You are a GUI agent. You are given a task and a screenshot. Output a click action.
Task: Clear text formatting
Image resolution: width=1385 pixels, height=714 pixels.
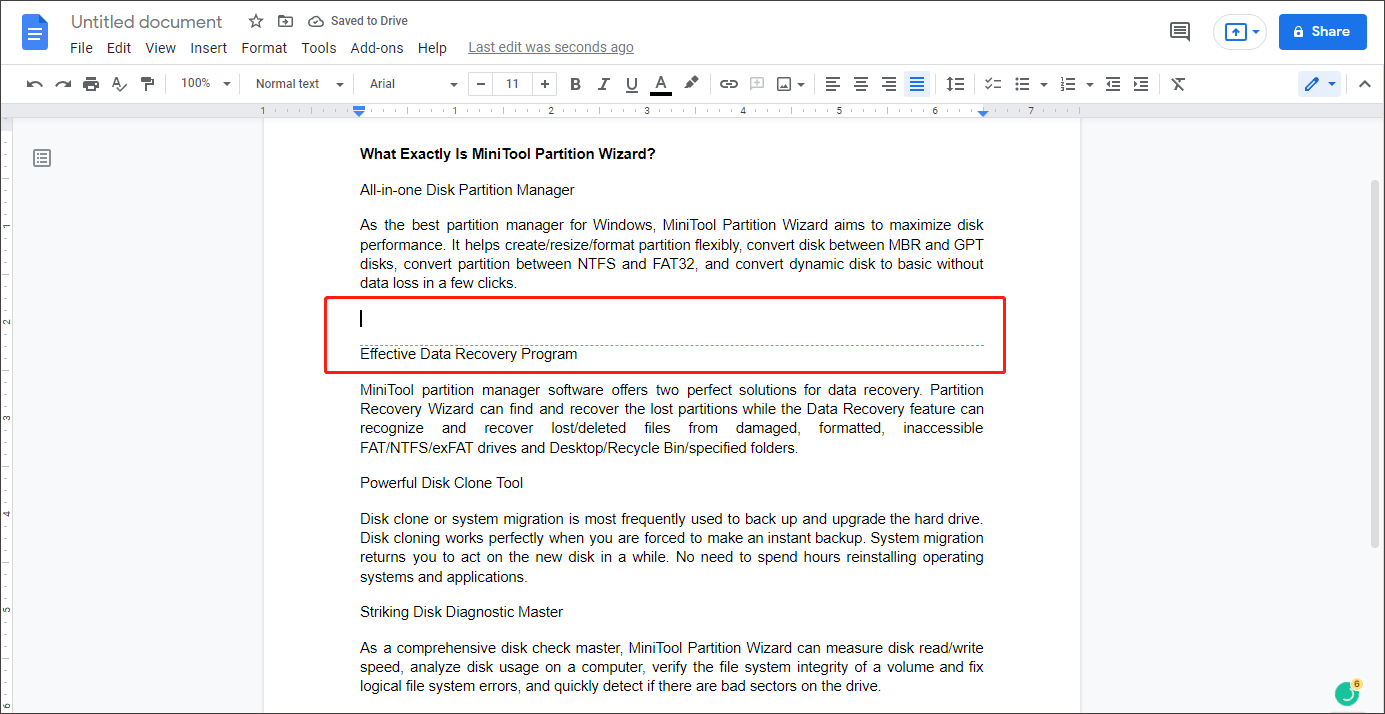coord(1178,84)
